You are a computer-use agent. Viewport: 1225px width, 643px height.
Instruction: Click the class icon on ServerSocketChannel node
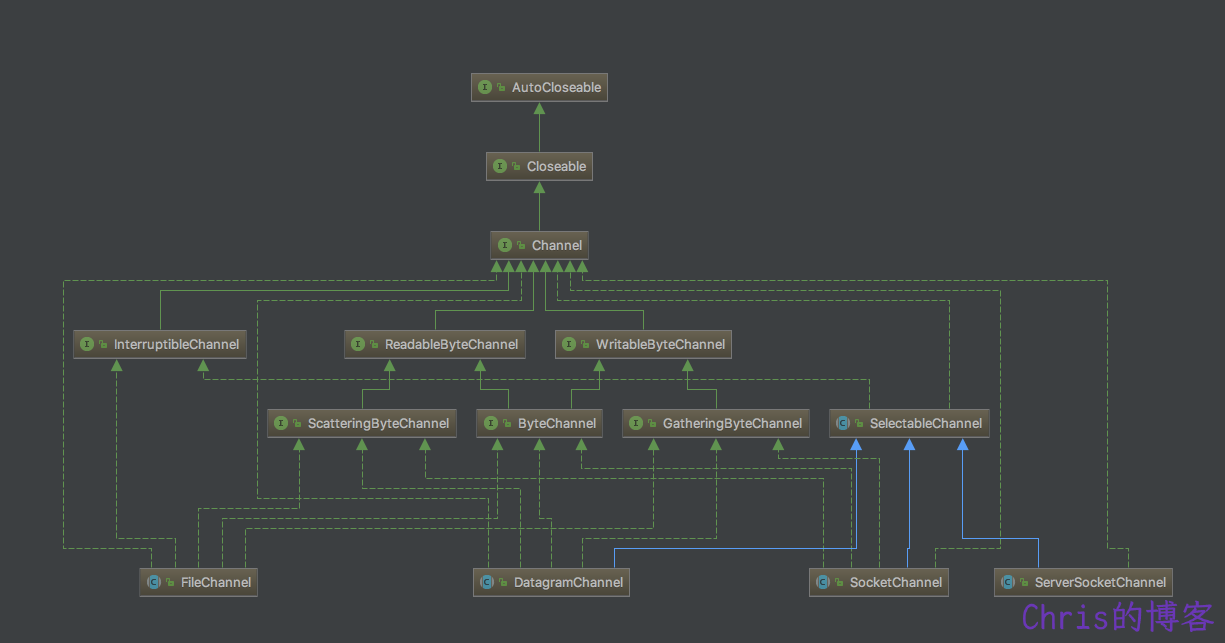tap(1008, 582)
